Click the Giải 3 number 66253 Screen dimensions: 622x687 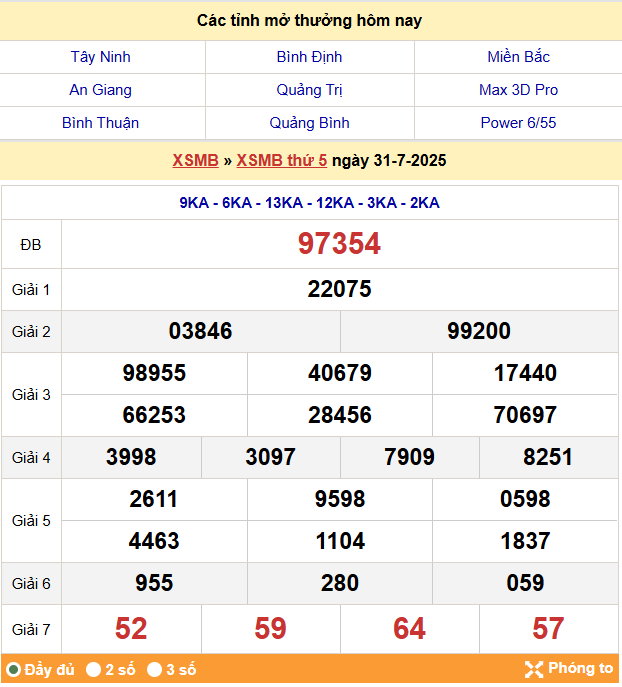click(x=154, y=415)
